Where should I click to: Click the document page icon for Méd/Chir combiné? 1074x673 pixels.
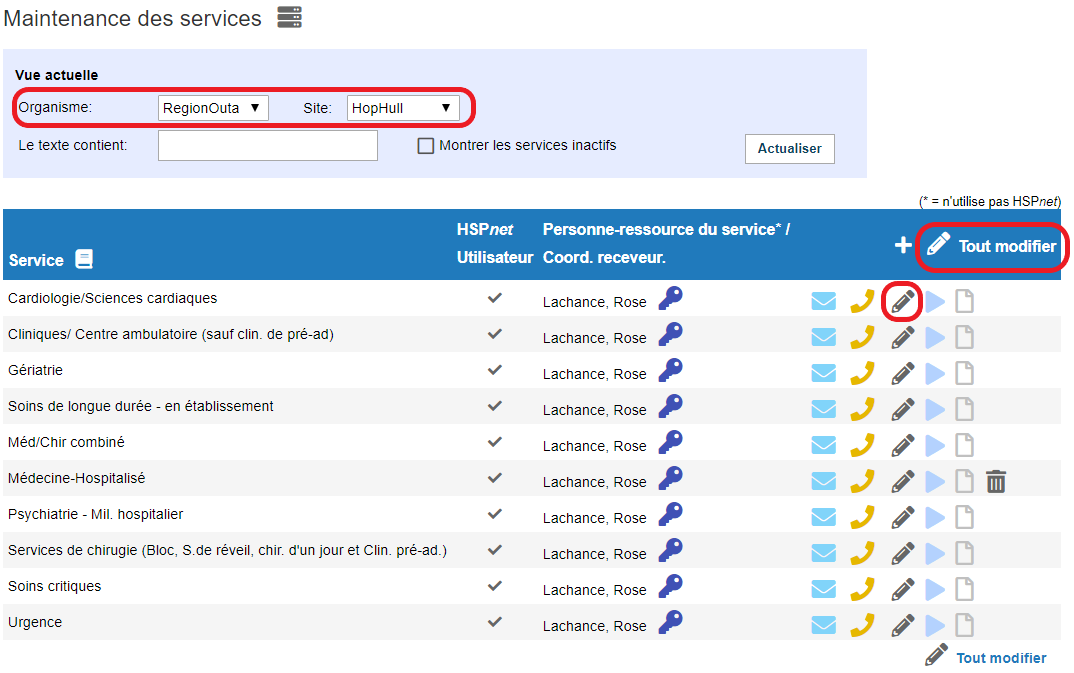tap(964, 445)
